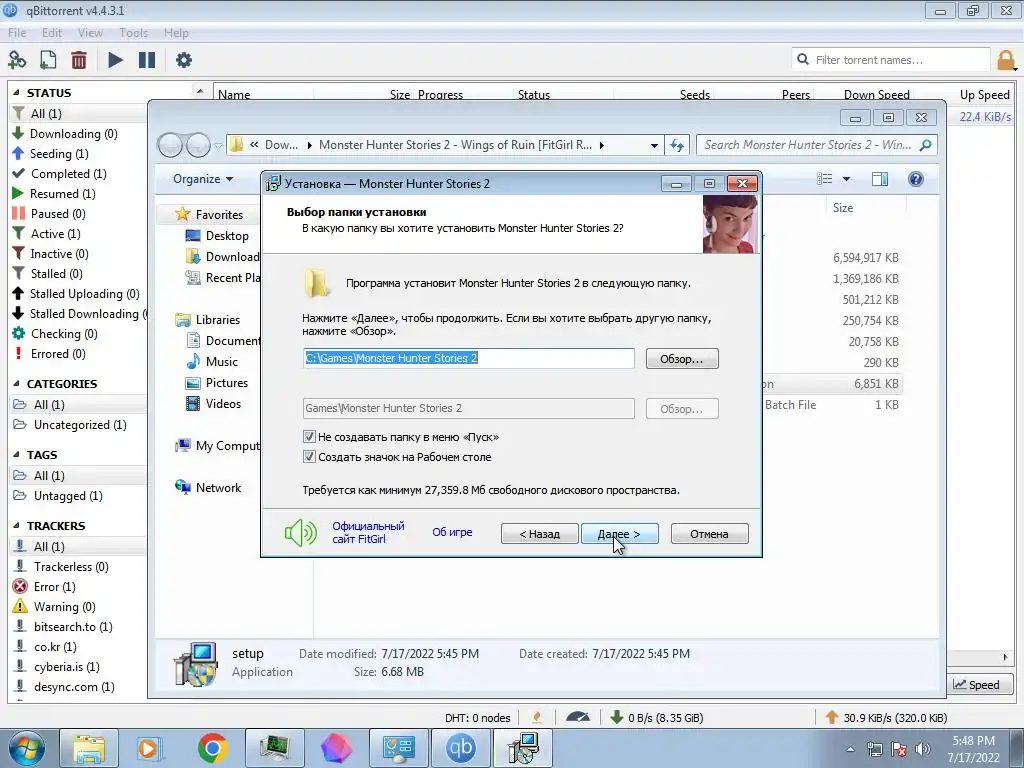The image size is (1024, 768).
Task: Open Google Chrome from the taskbar
Action: click(213, 748)
